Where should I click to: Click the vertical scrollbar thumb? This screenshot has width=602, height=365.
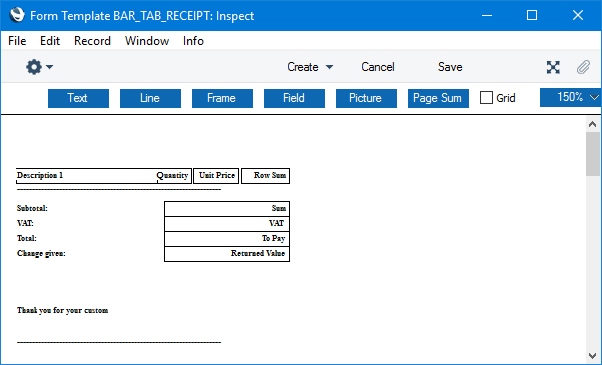coord(592,154)
